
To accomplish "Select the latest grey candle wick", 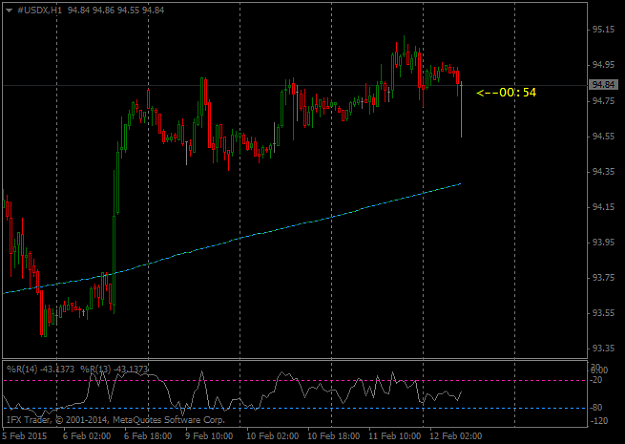I will (x=462, y=109).
